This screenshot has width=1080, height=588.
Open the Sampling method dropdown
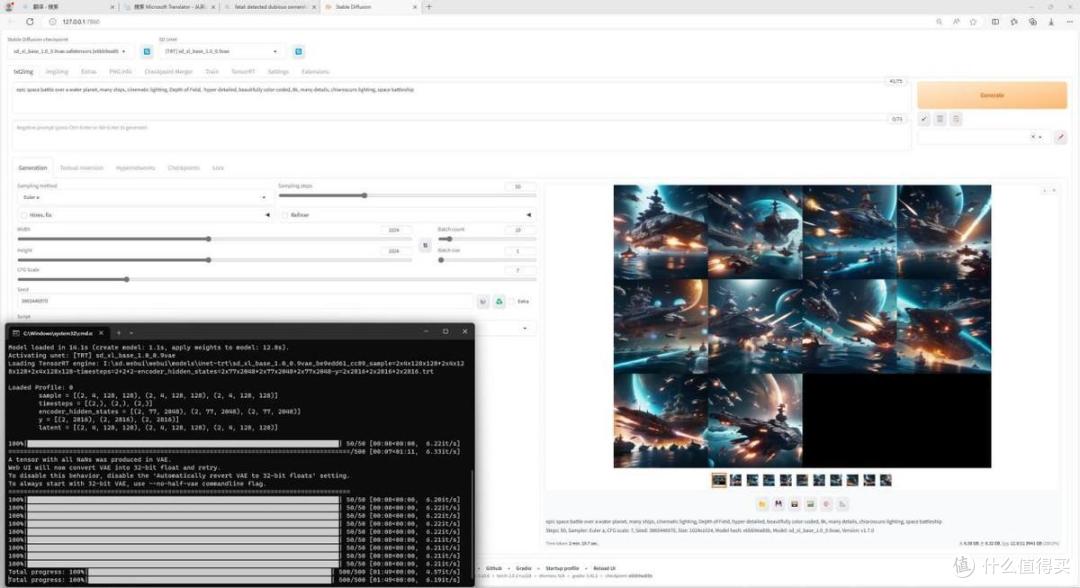click(x=144, y=197)
